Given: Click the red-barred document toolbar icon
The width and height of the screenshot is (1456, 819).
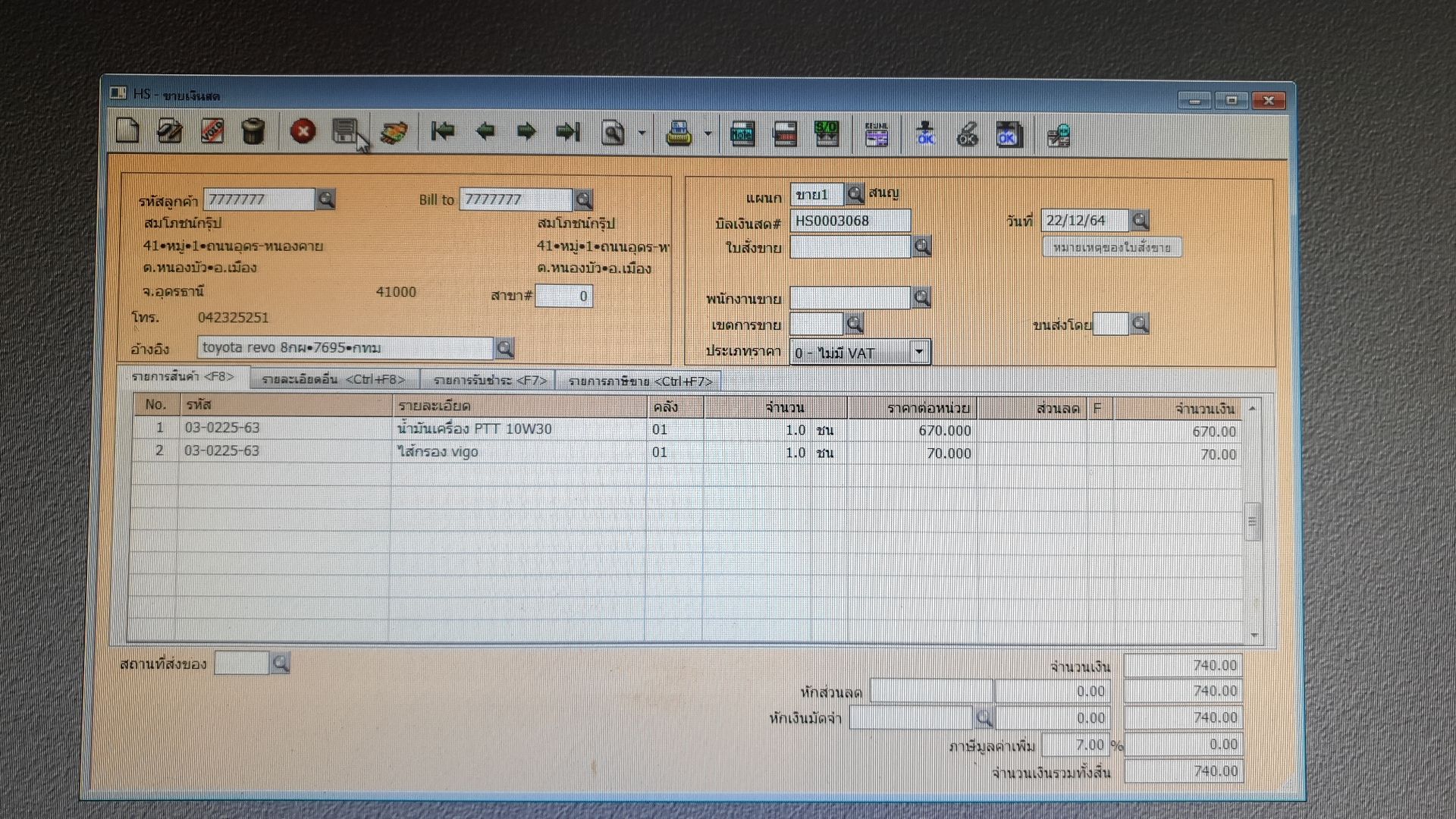Looking at the screenshot, I should (x=784, y=134).
